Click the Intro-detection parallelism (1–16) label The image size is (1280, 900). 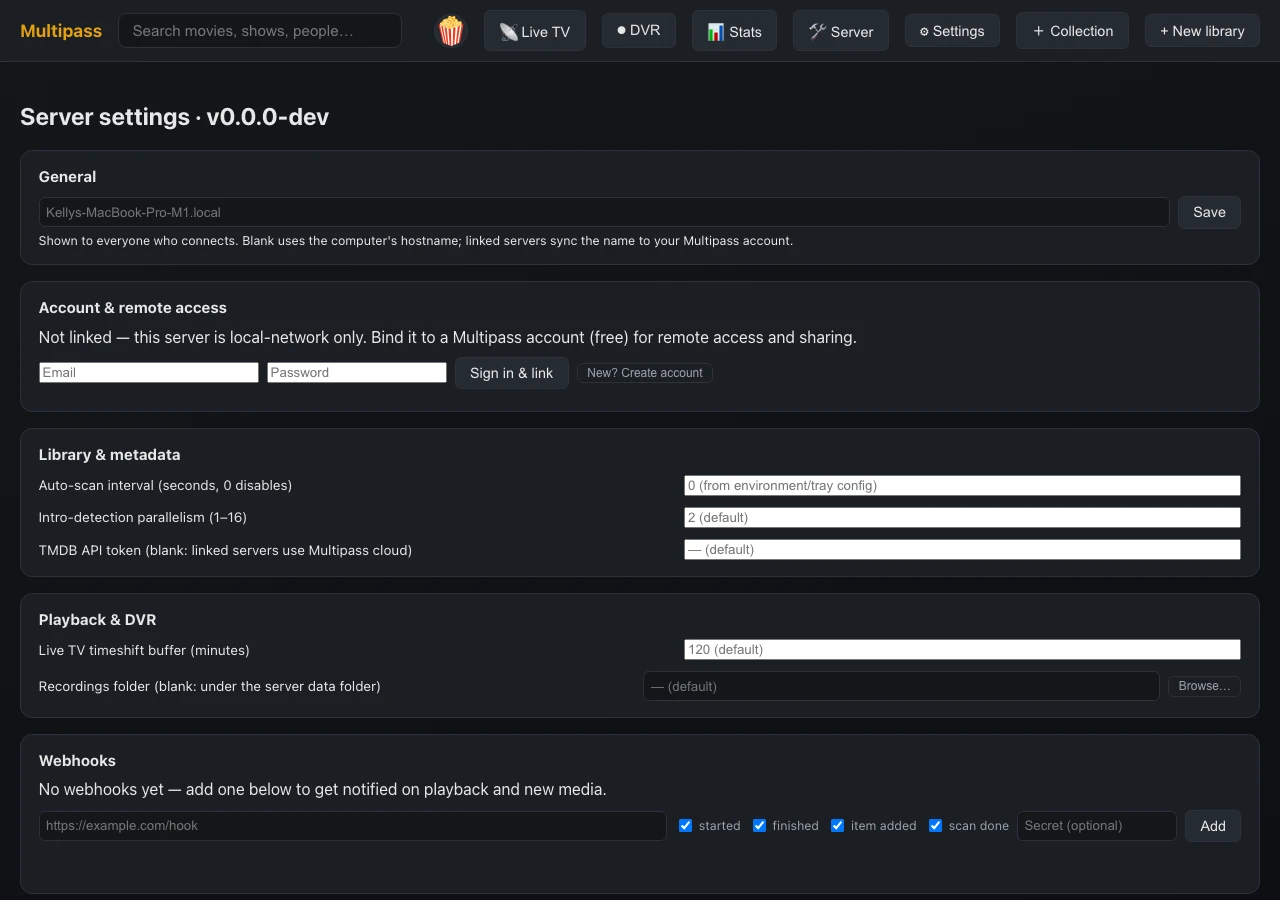[143, 518]
